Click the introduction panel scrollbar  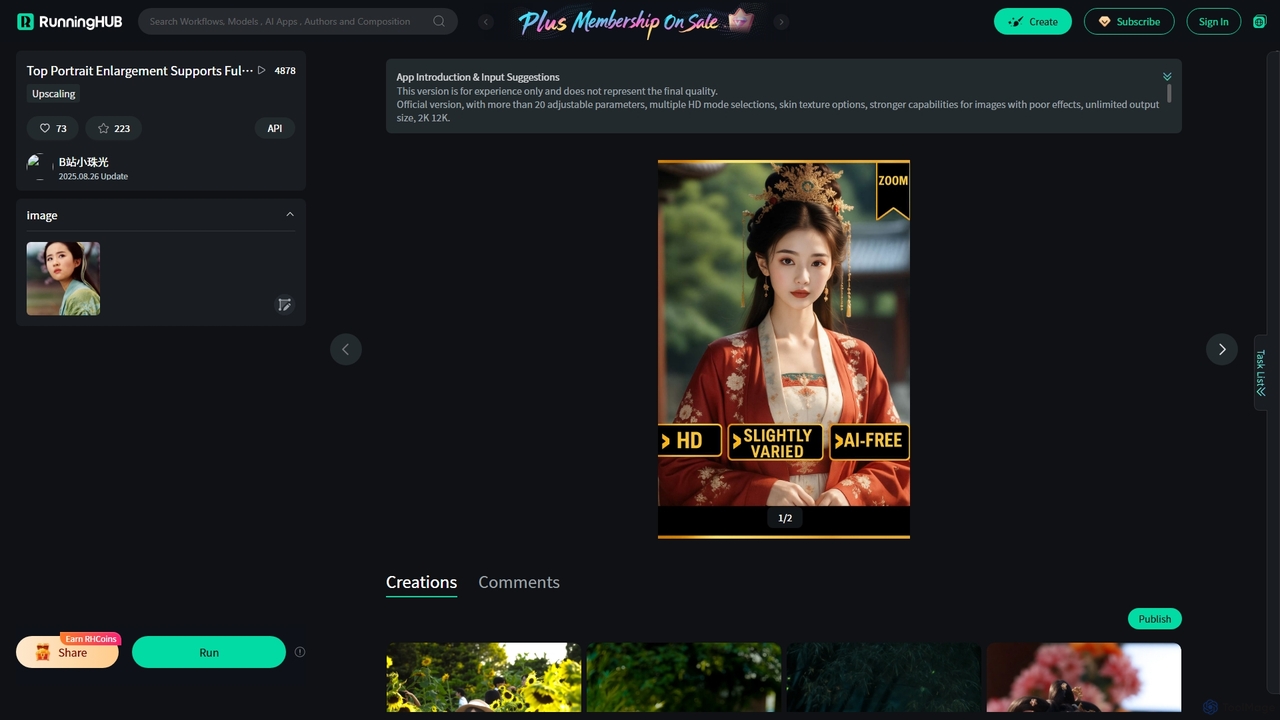(1169, 94)
